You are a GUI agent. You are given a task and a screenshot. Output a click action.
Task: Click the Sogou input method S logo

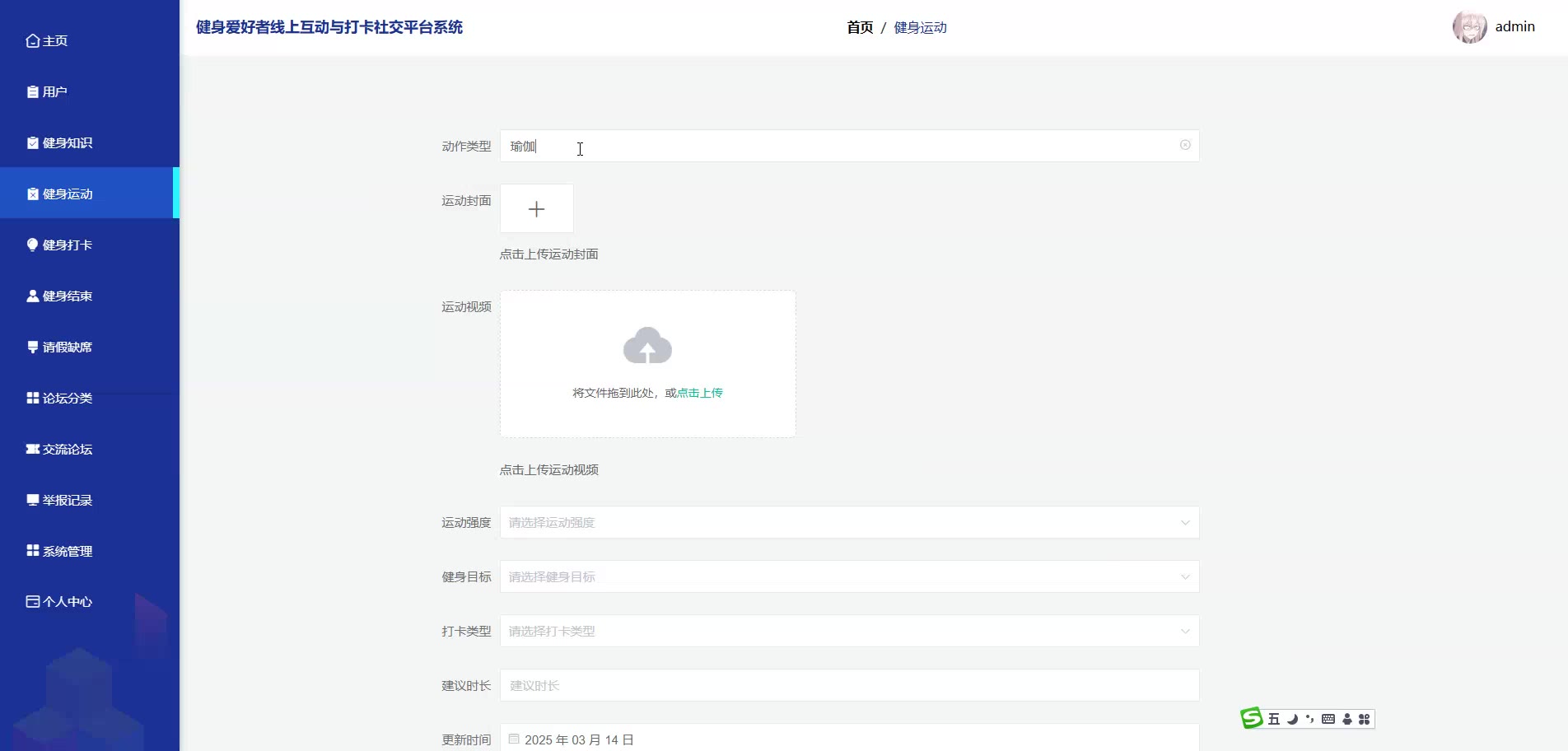click(1252, 719)
